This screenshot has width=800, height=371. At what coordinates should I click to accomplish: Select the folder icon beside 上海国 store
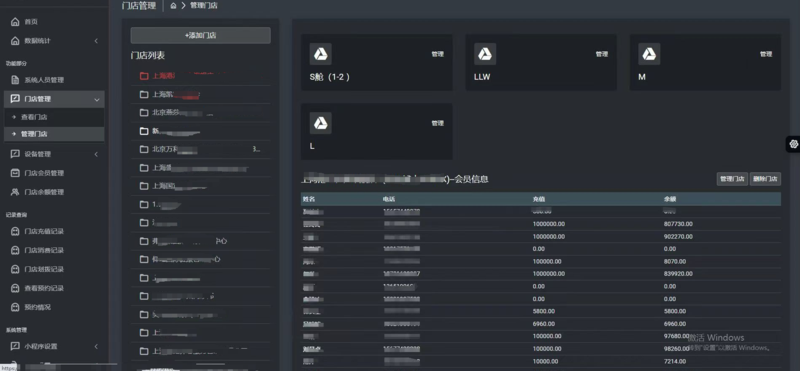point(144,186)
